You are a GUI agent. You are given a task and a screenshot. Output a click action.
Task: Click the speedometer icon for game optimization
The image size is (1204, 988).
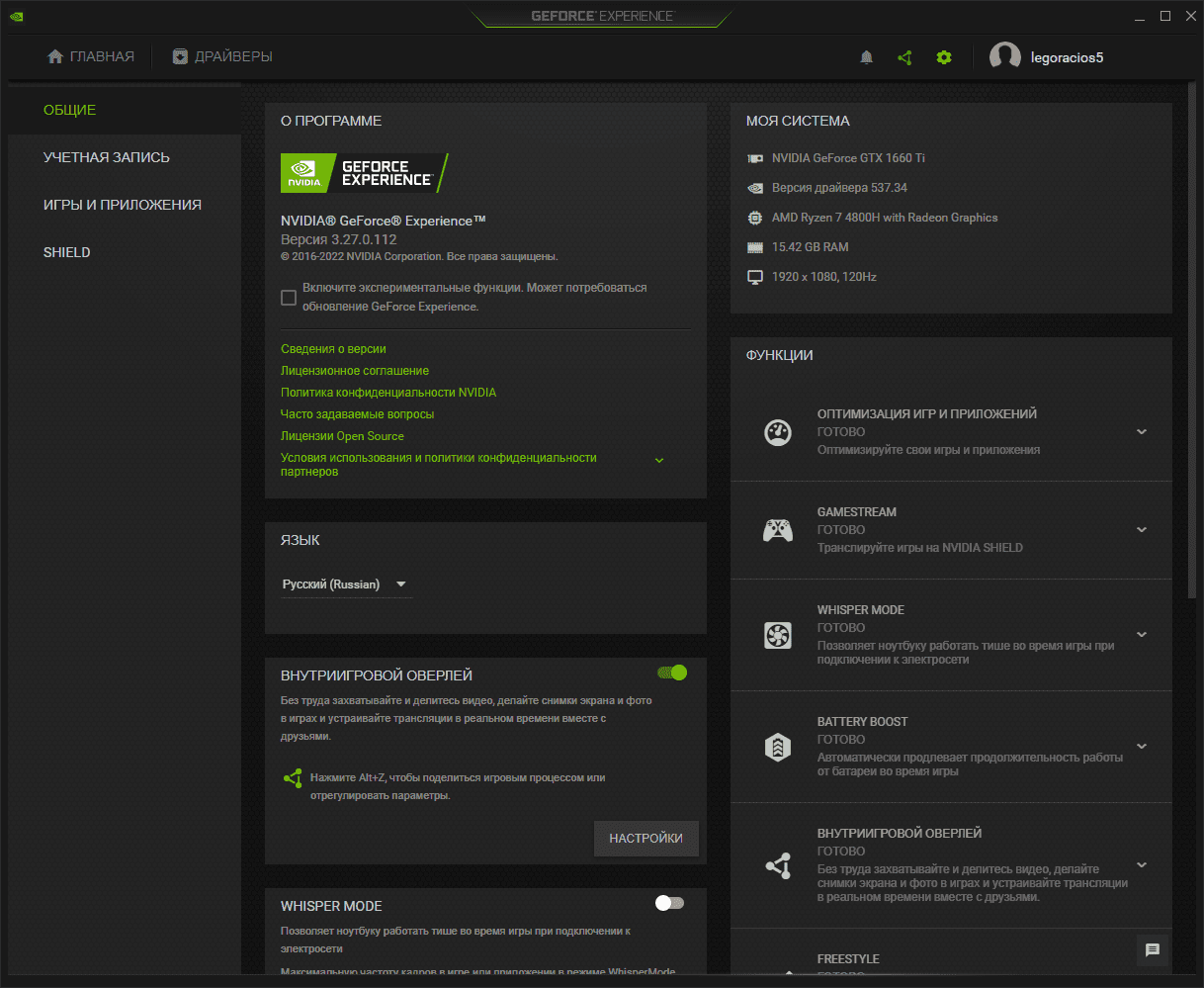[x=778, y=432]
